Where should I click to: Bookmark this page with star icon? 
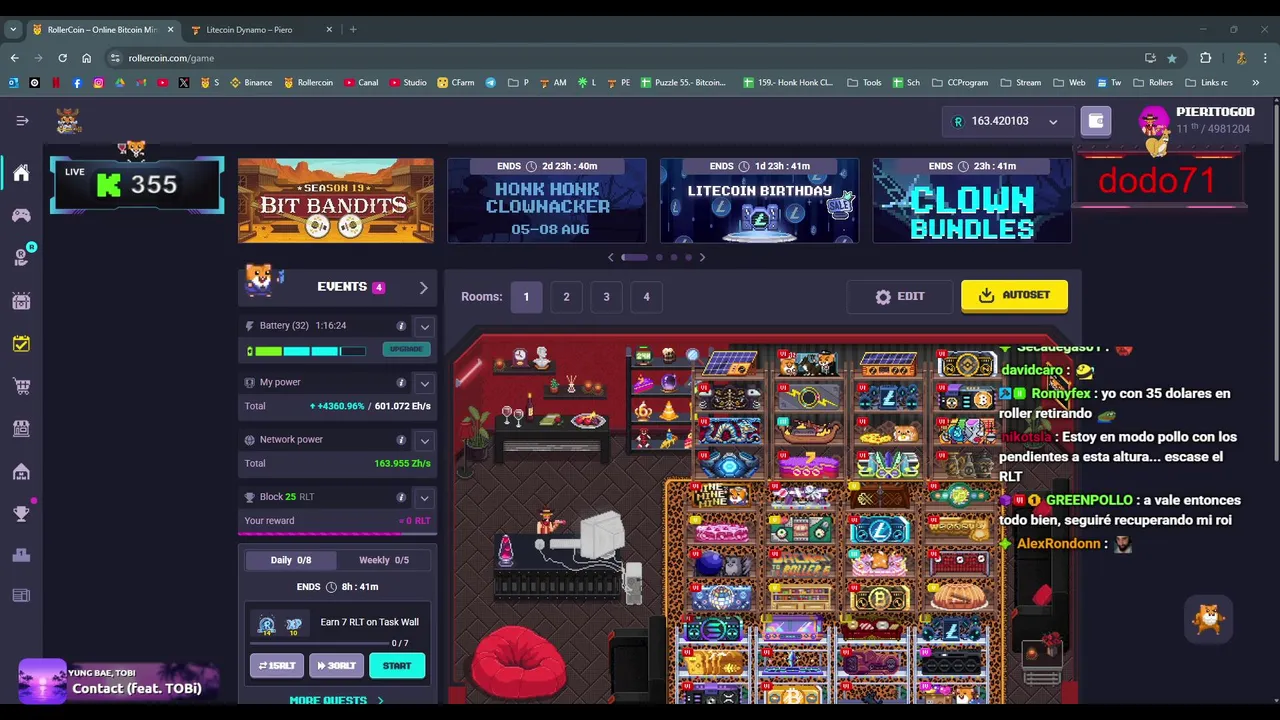click(x=1172, y=58)
